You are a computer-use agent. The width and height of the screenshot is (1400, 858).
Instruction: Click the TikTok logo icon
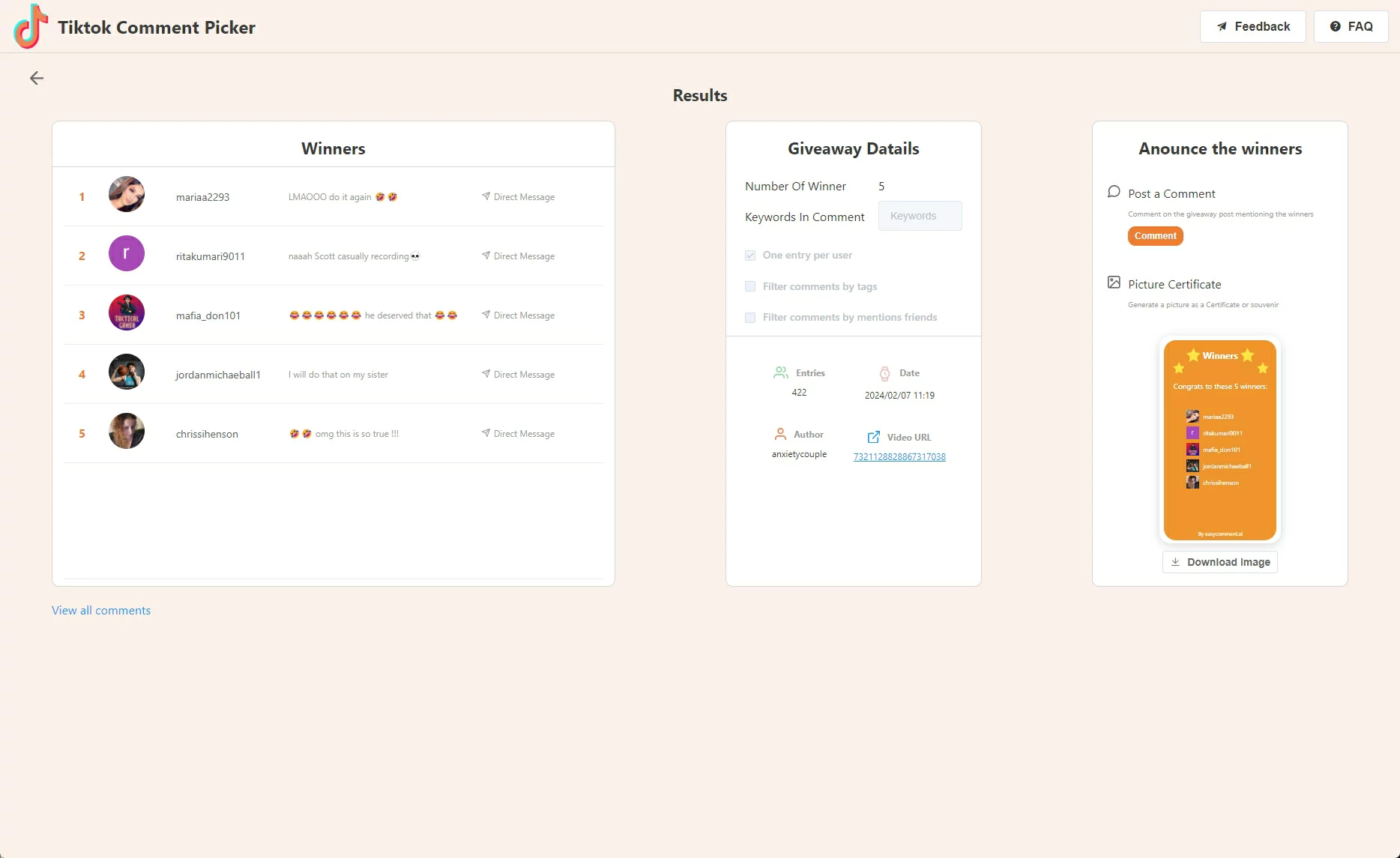31,27
